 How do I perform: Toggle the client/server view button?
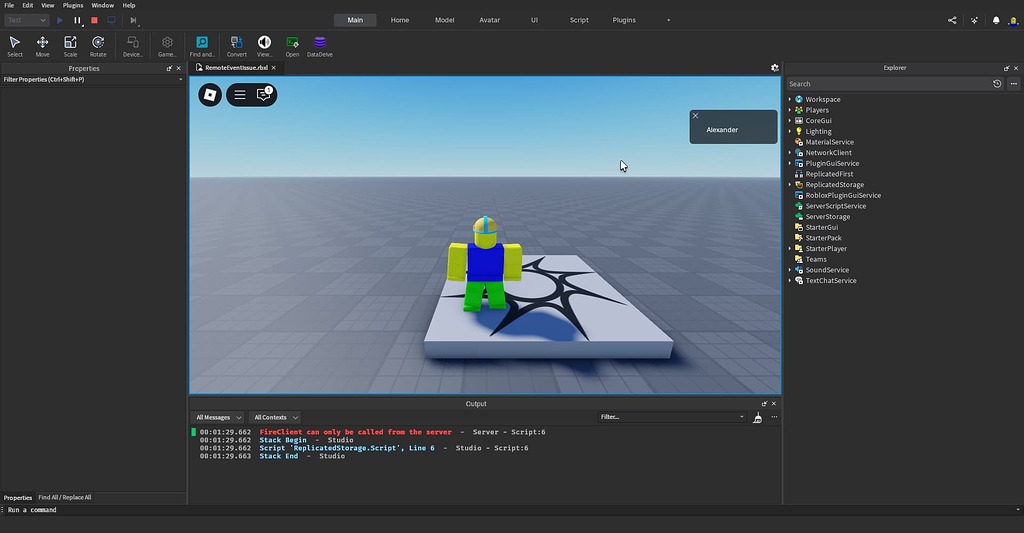click(111, 20)
